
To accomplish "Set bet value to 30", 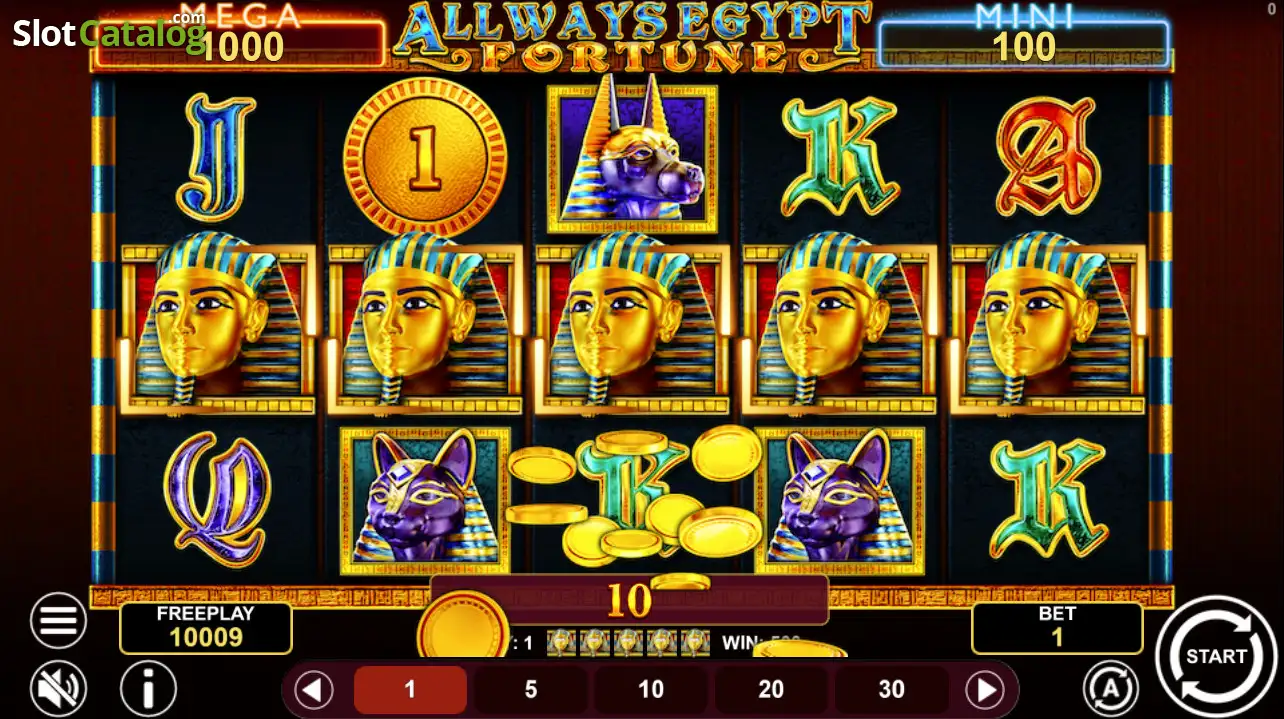I will (x=891, y=690).
